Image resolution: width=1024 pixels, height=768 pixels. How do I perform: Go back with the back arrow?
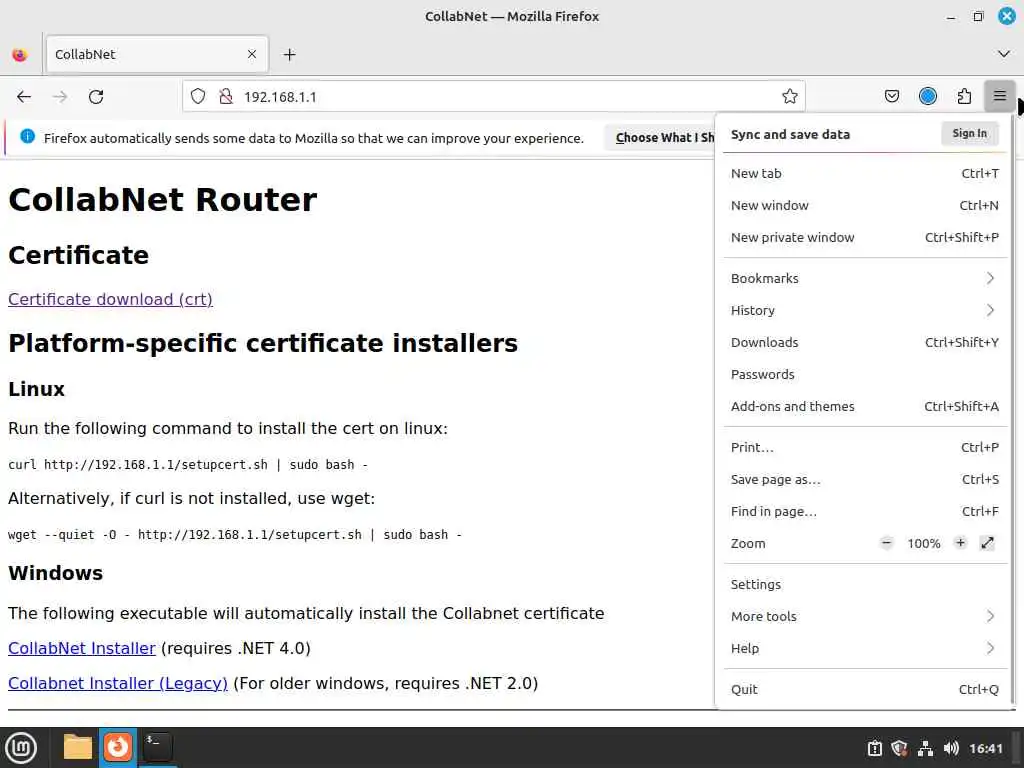pyautogui.click(x=24, y=97)
